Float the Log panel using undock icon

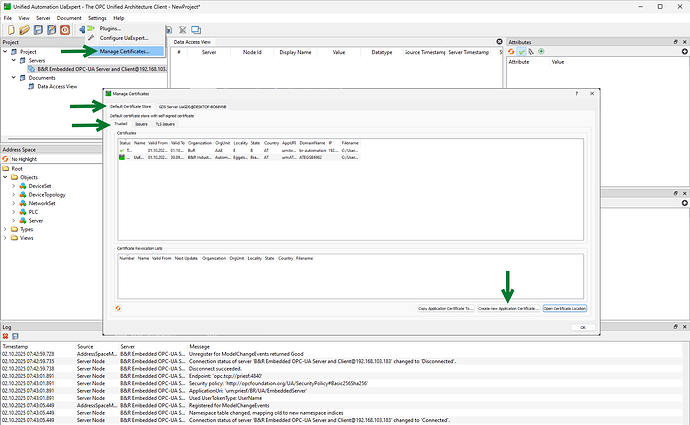[x=675, y=327]
